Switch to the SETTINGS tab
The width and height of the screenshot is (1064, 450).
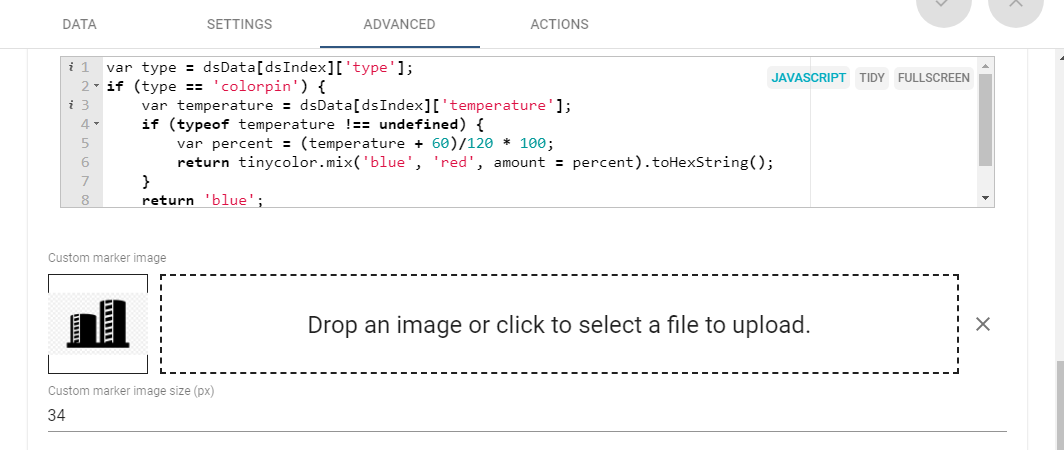click(x=239, y=24)
